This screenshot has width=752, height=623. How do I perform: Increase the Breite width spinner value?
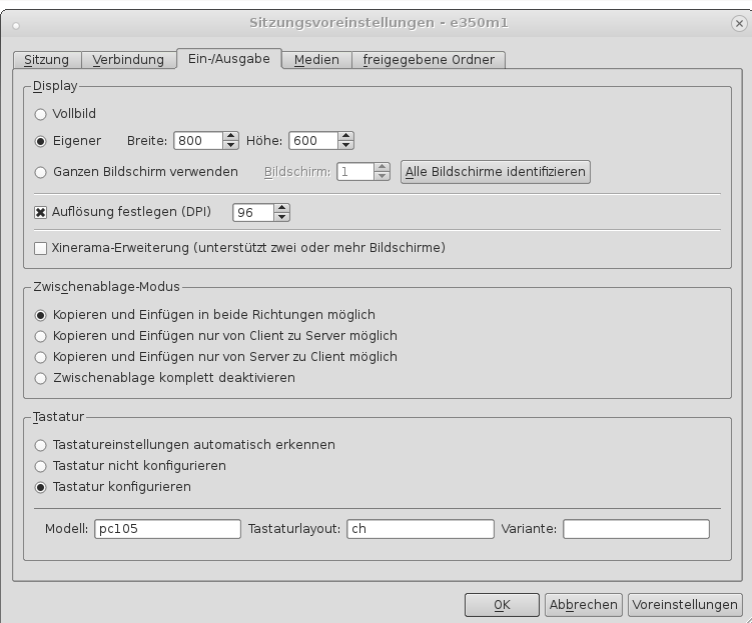tap(232, 137)
